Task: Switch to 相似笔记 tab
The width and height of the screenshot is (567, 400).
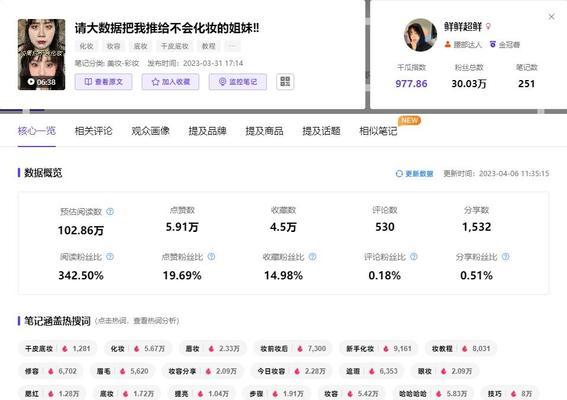Action: 378,131
